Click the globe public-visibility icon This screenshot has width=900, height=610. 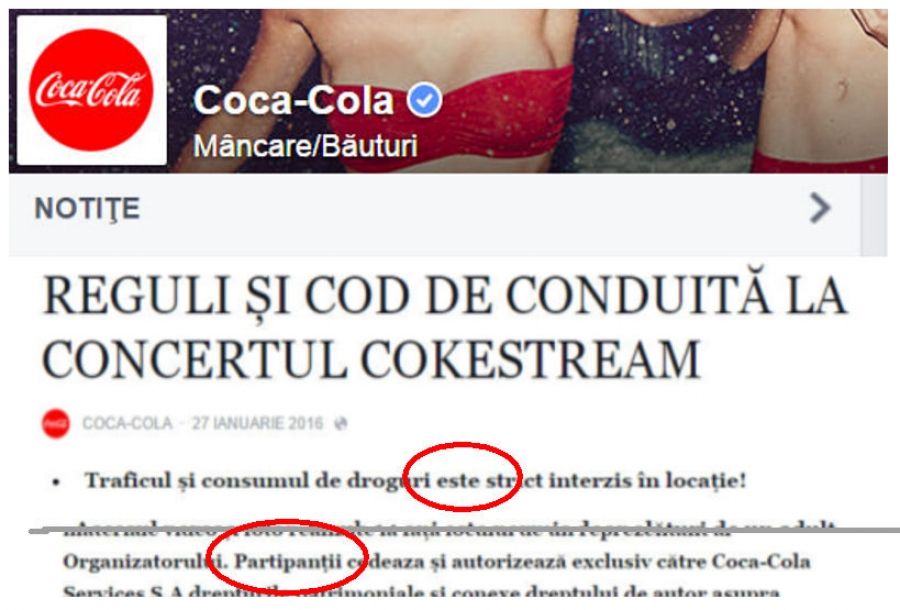341,423
